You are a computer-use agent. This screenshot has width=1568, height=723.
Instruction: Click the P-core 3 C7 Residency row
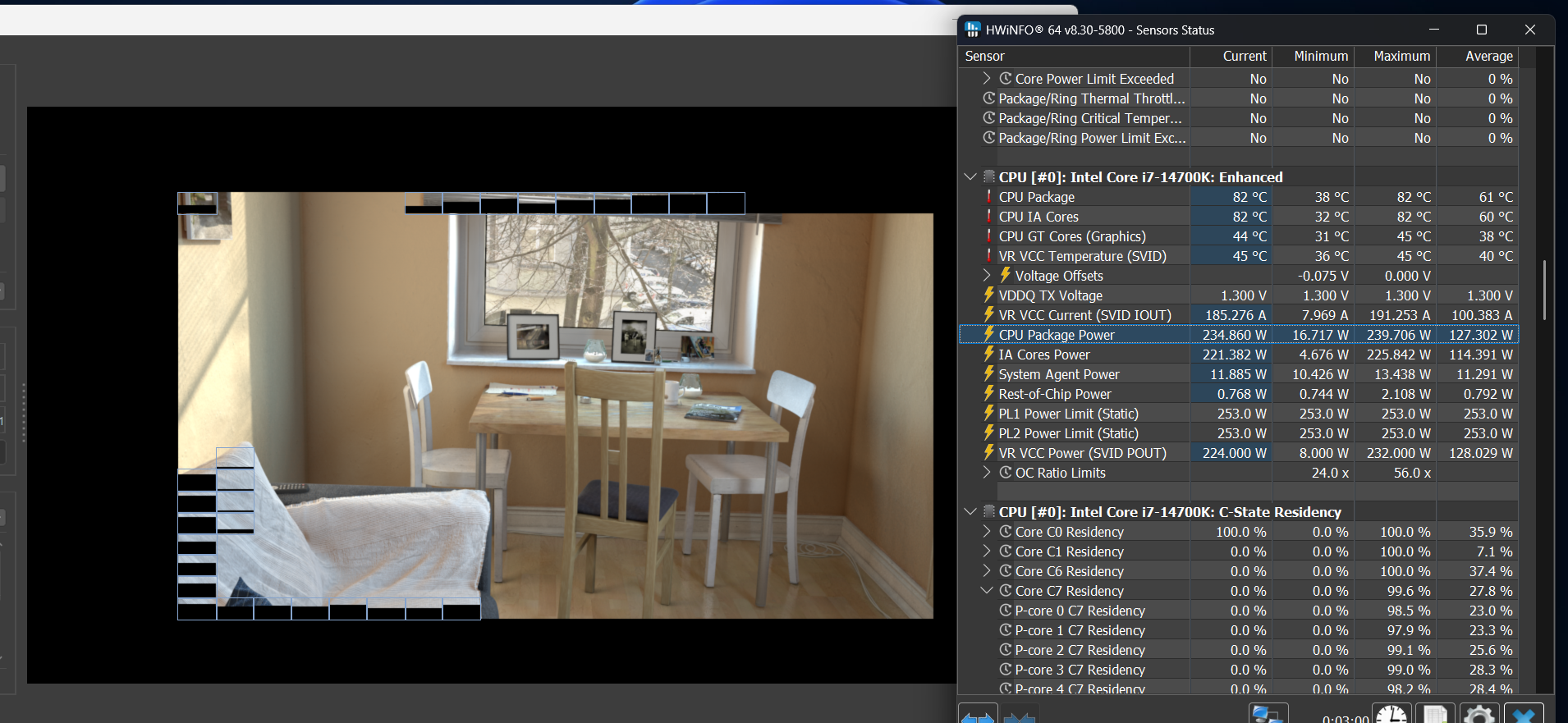click(1239, 670)
